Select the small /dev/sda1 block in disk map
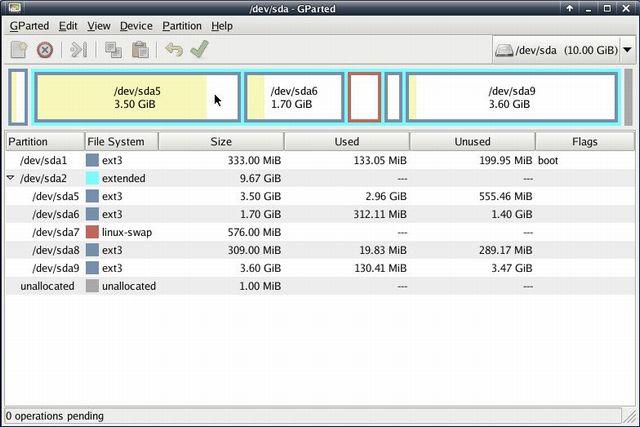 pos(18,97)
